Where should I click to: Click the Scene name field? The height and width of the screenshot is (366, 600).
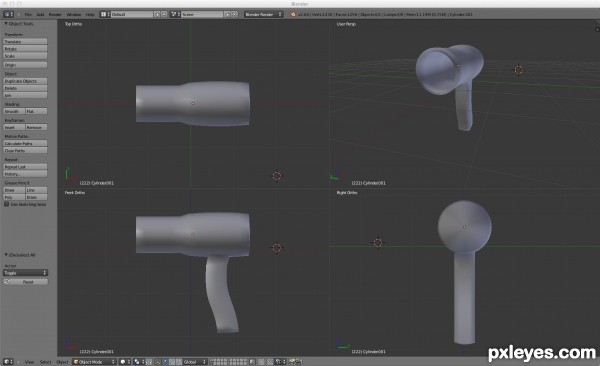pyautogui.click(x=202, y=14)
